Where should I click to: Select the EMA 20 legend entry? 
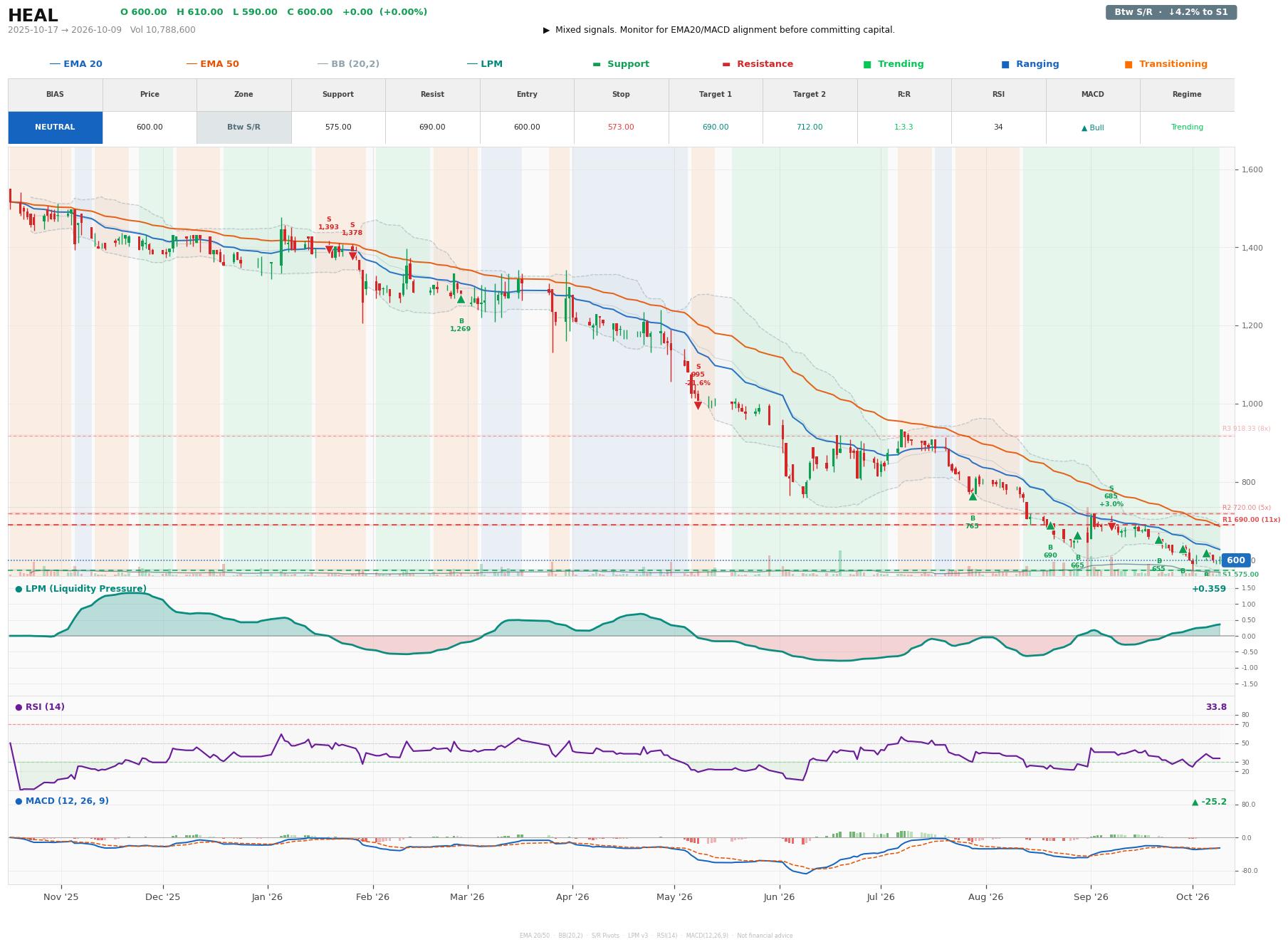click(x=75, y=64)
